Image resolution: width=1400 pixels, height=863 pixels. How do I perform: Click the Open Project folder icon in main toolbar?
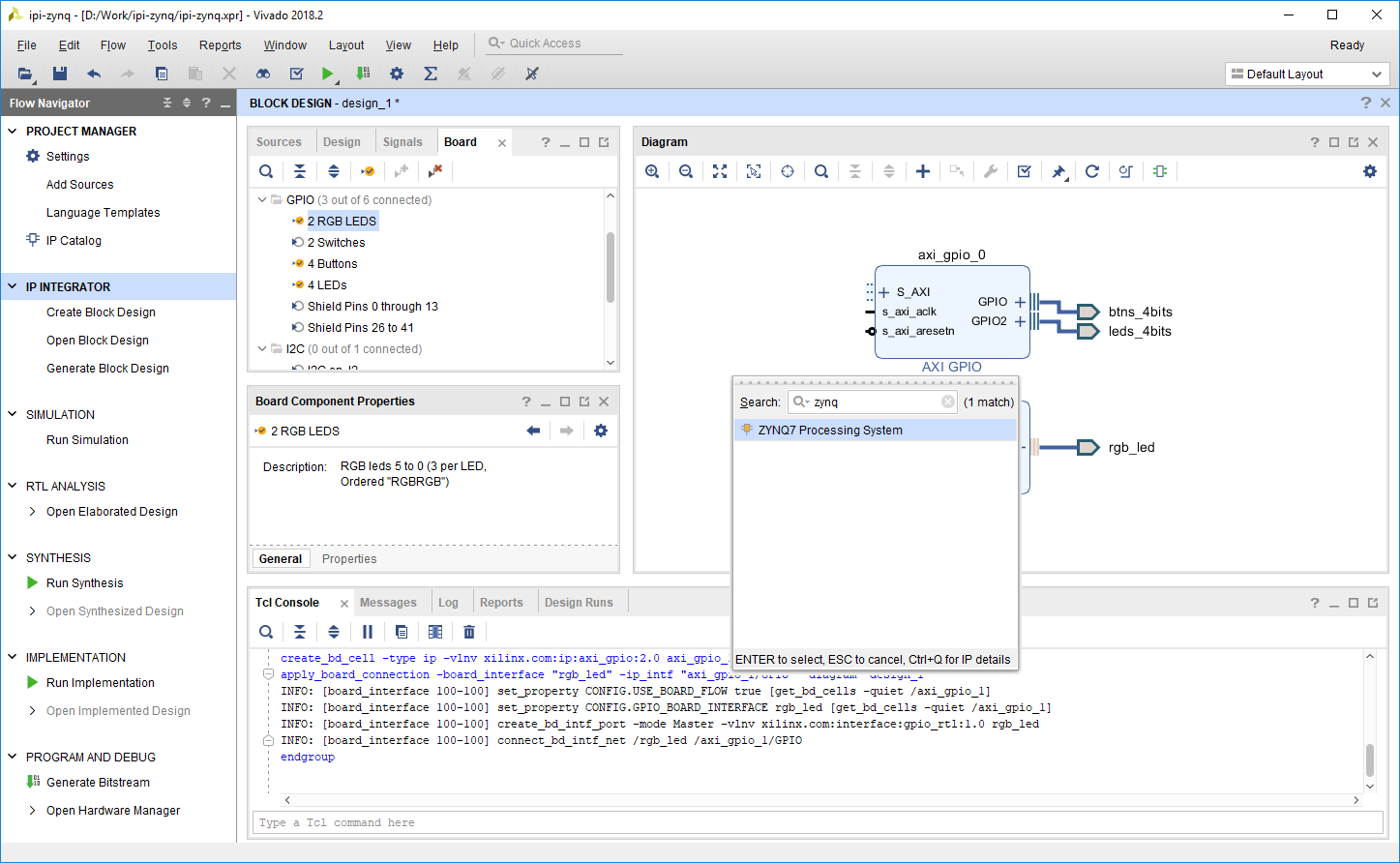[25, 74]
